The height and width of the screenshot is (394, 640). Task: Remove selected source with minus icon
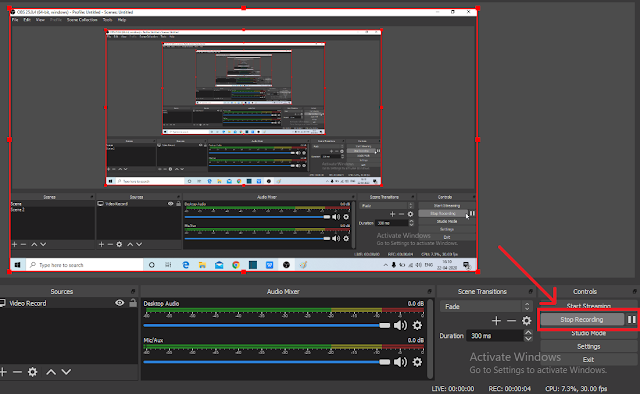click(x=17, y=372)
